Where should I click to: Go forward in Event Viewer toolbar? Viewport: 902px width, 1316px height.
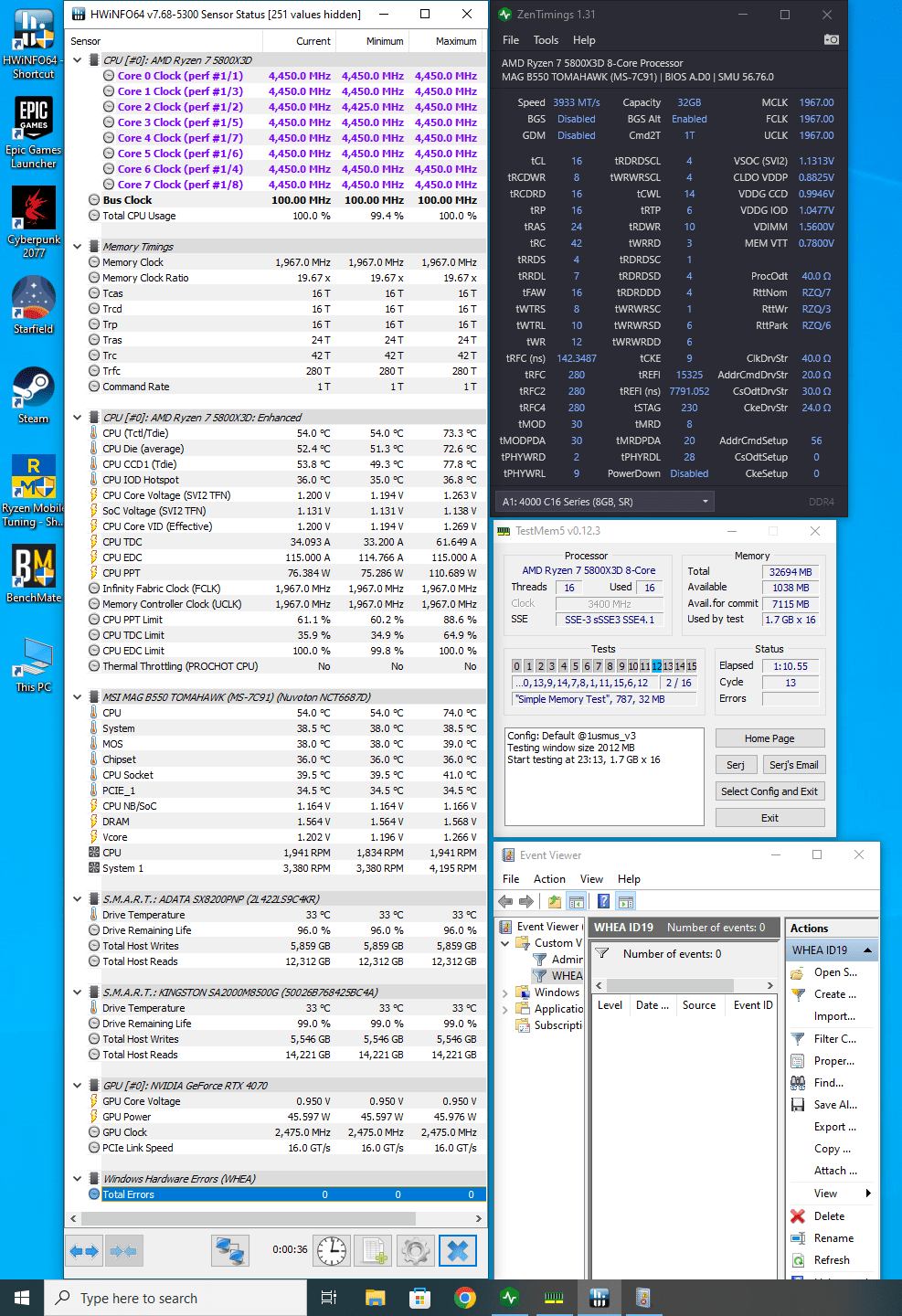pos(525,901)
